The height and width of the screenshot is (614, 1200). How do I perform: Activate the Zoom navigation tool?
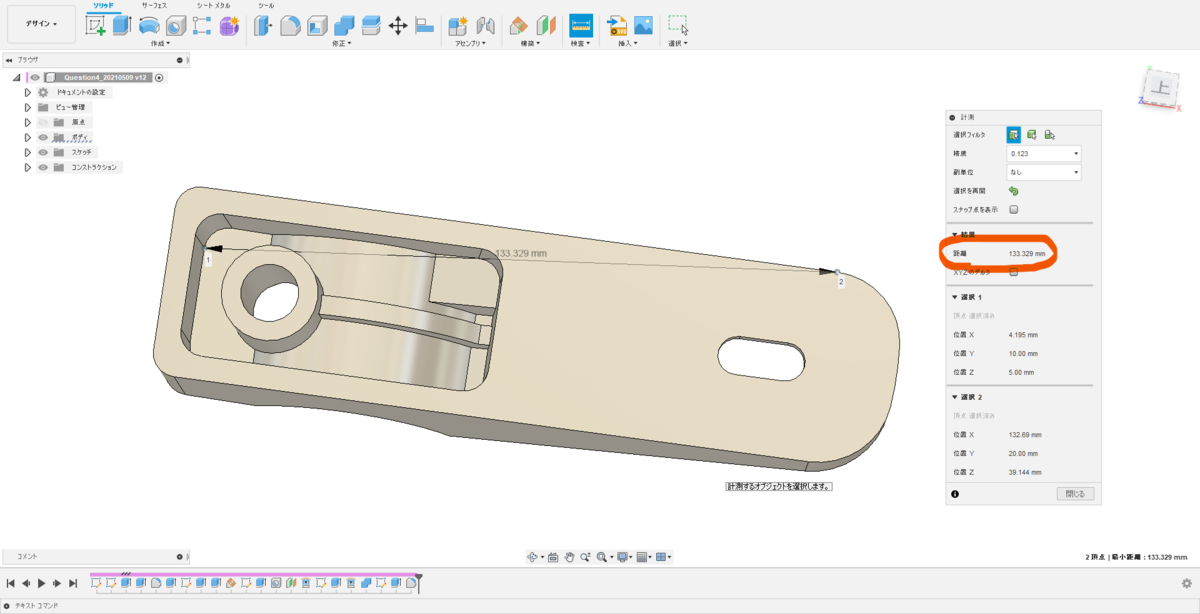(x=585, y=556)
